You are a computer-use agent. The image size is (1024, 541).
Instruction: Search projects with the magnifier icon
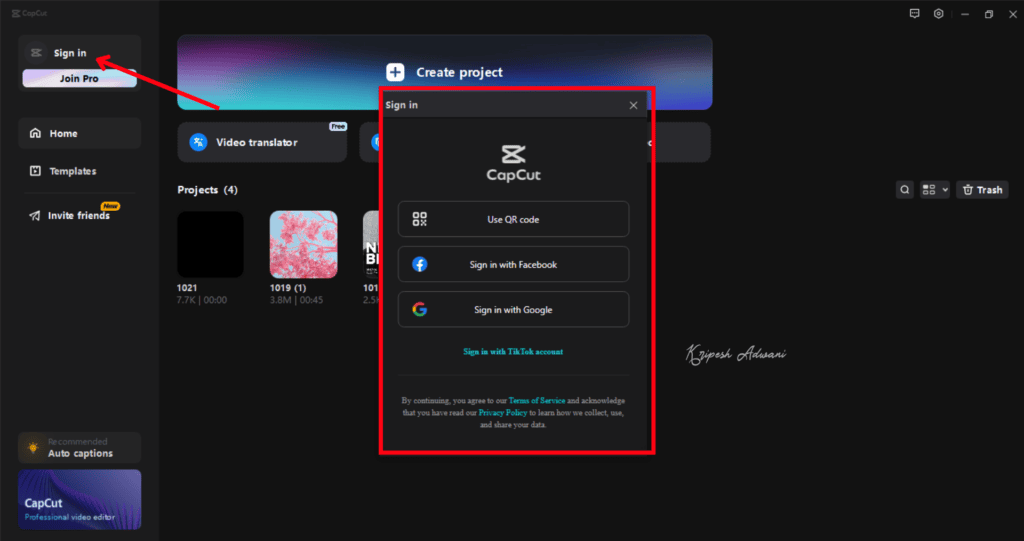point(904,190)
